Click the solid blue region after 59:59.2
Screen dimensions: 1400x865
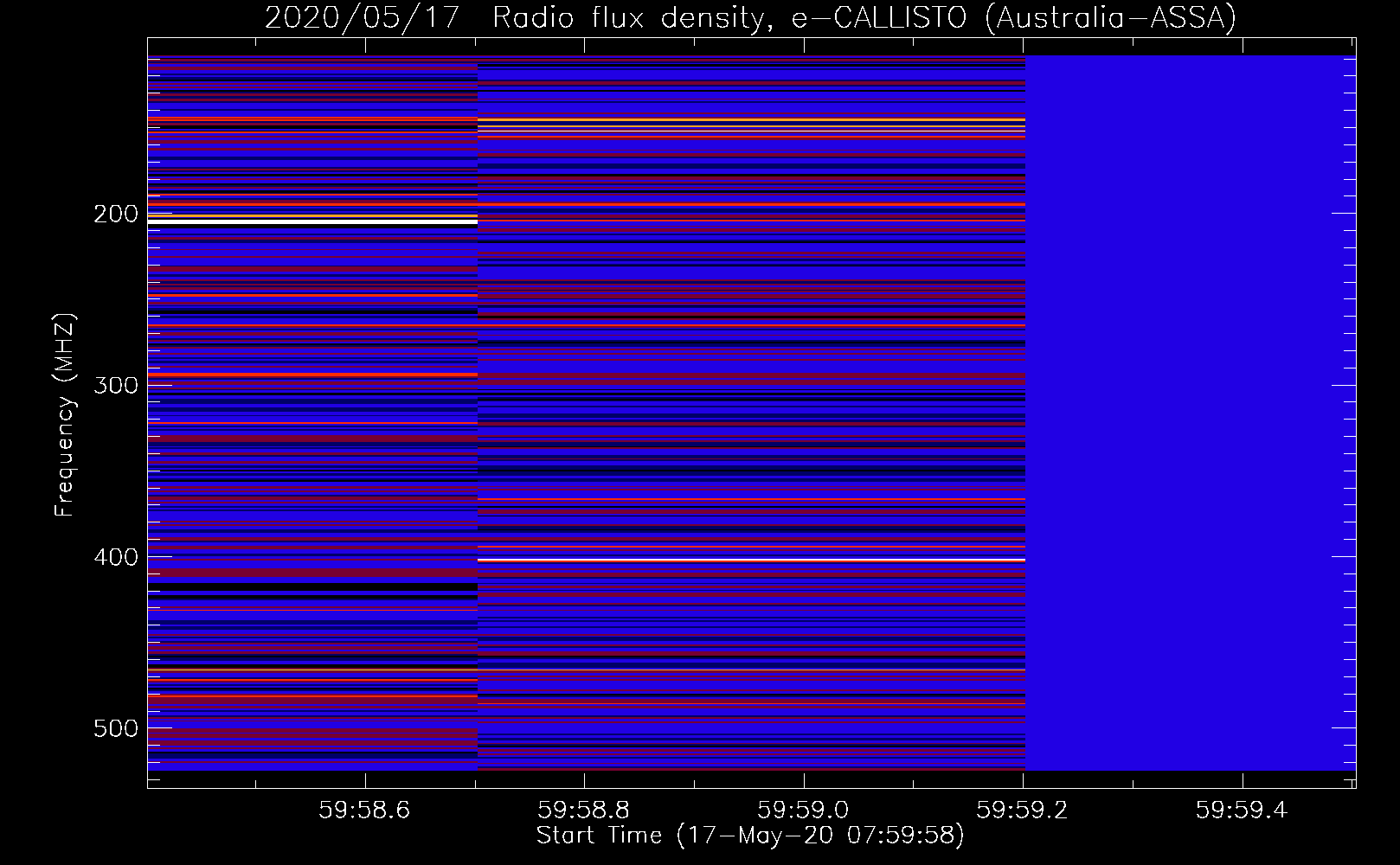coord(1191,413)
